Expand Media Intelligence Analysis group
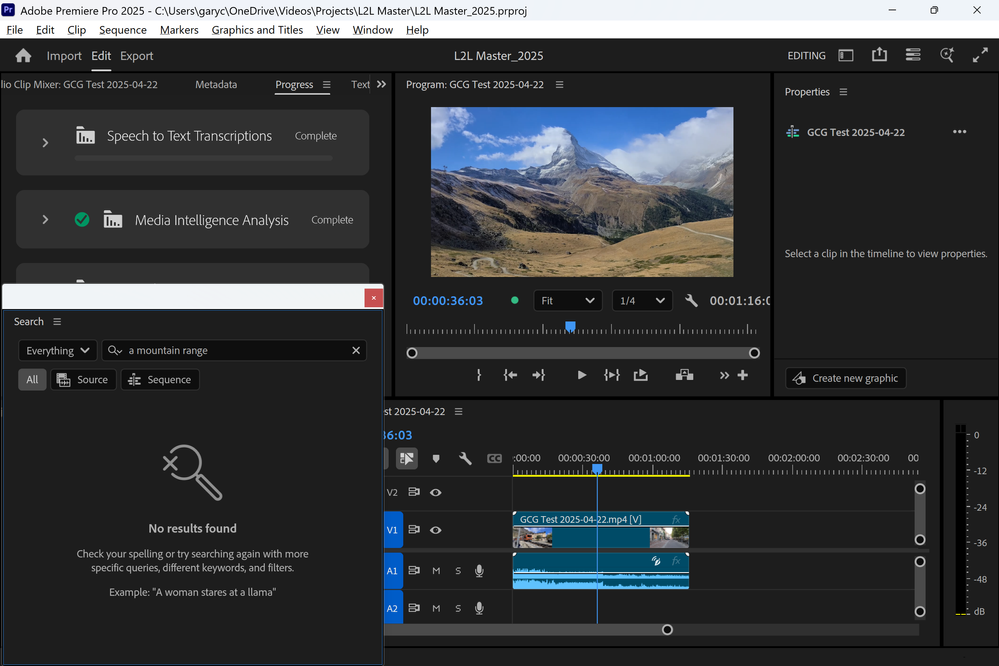 click(x=45, y=220)
